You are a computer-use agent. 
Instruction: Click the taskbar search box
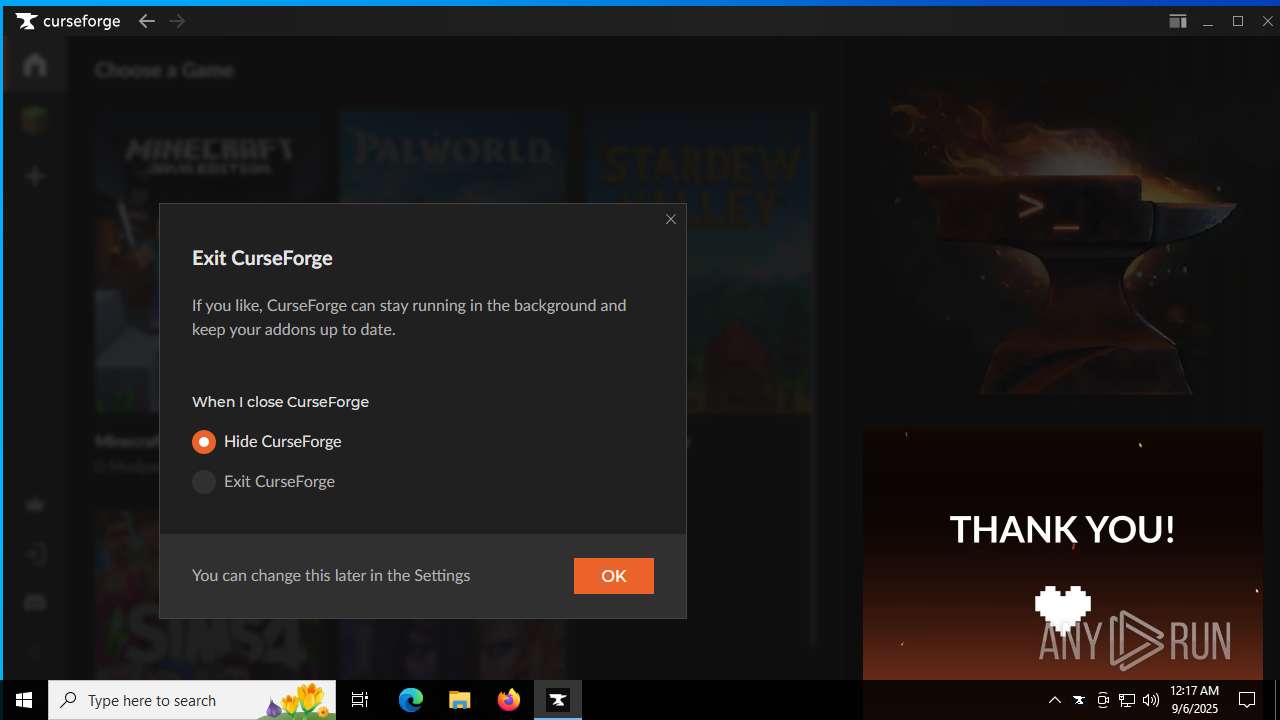[192, 700]
